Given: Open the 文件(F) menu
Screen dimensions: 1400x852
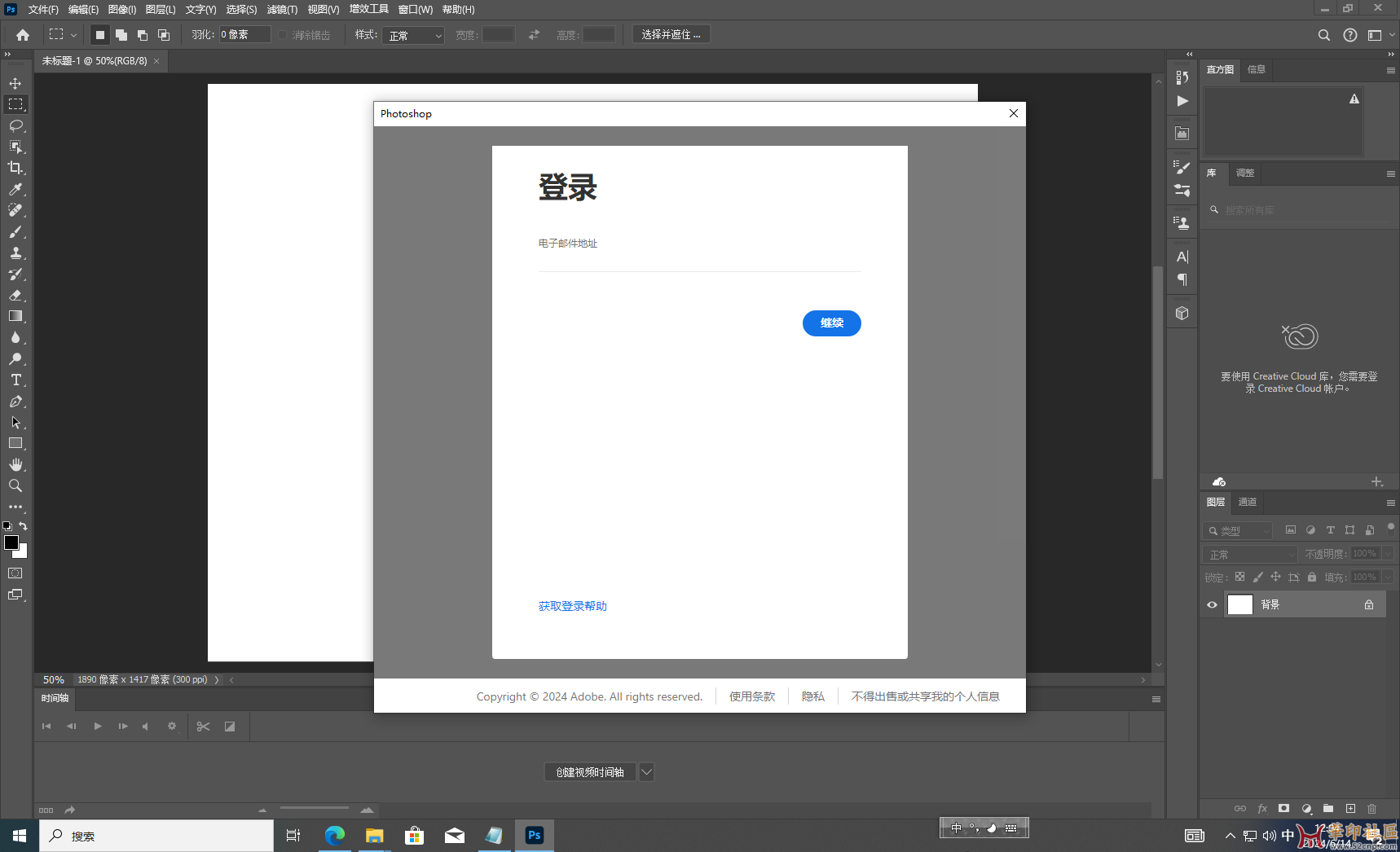Looking at the screenshot, I should 43,10.
